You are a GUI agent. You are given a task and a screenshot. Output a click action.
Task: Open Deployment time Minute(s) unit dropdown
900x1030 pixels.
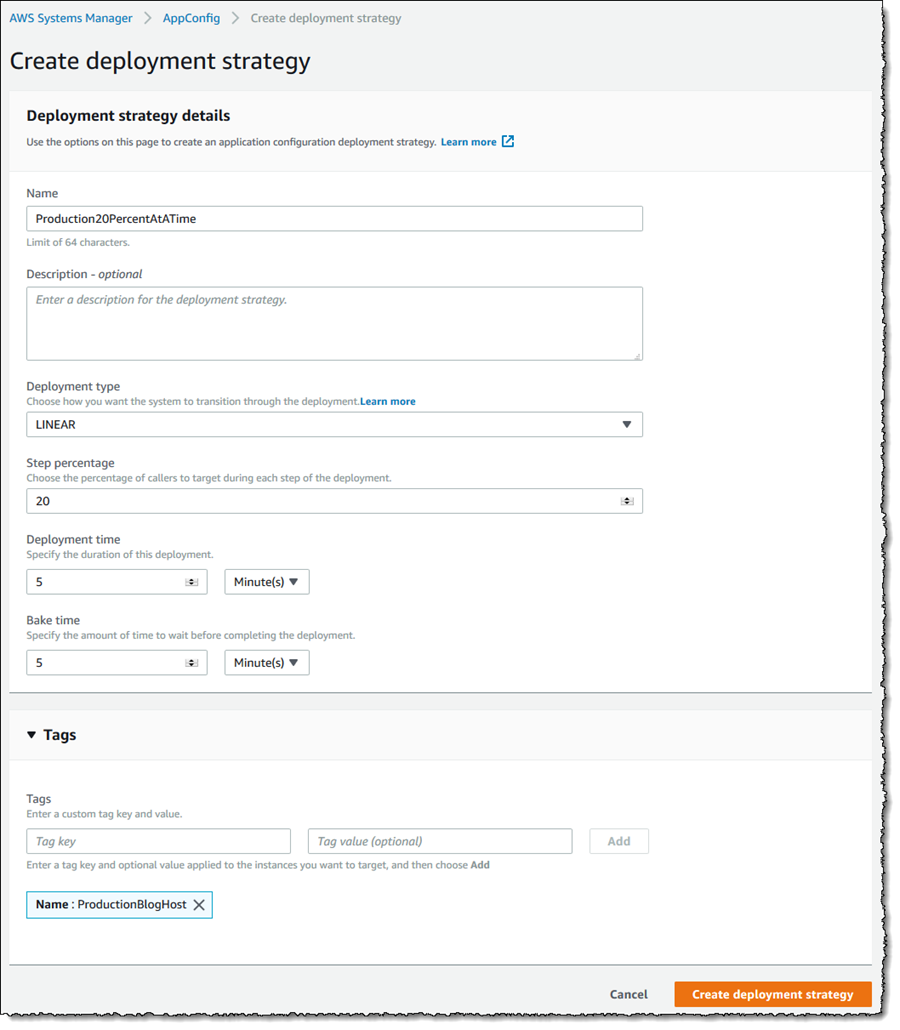[267, 582]
